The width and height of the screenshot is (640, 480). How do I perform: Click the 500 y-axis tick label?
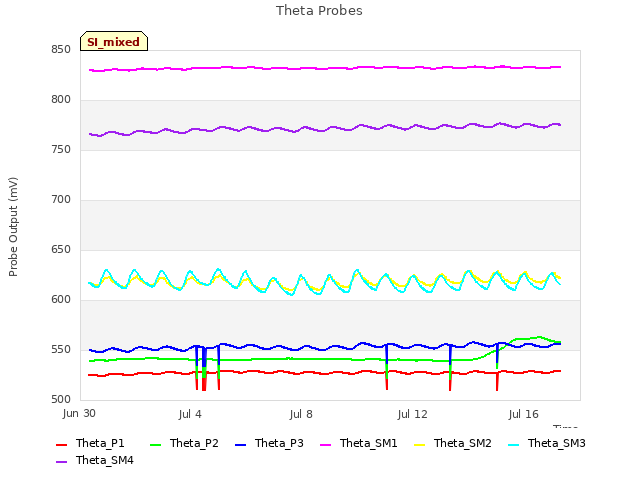(x=61, y=400)
